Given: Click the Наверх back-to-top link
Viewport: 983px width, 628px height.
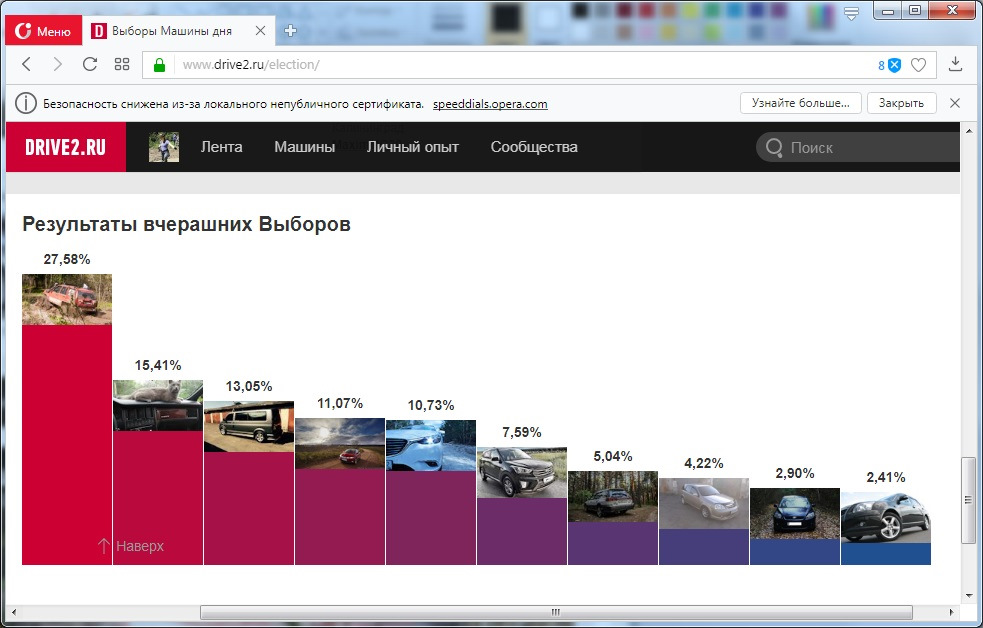Looking at the screenshot, I should click(x=131, y=546).
